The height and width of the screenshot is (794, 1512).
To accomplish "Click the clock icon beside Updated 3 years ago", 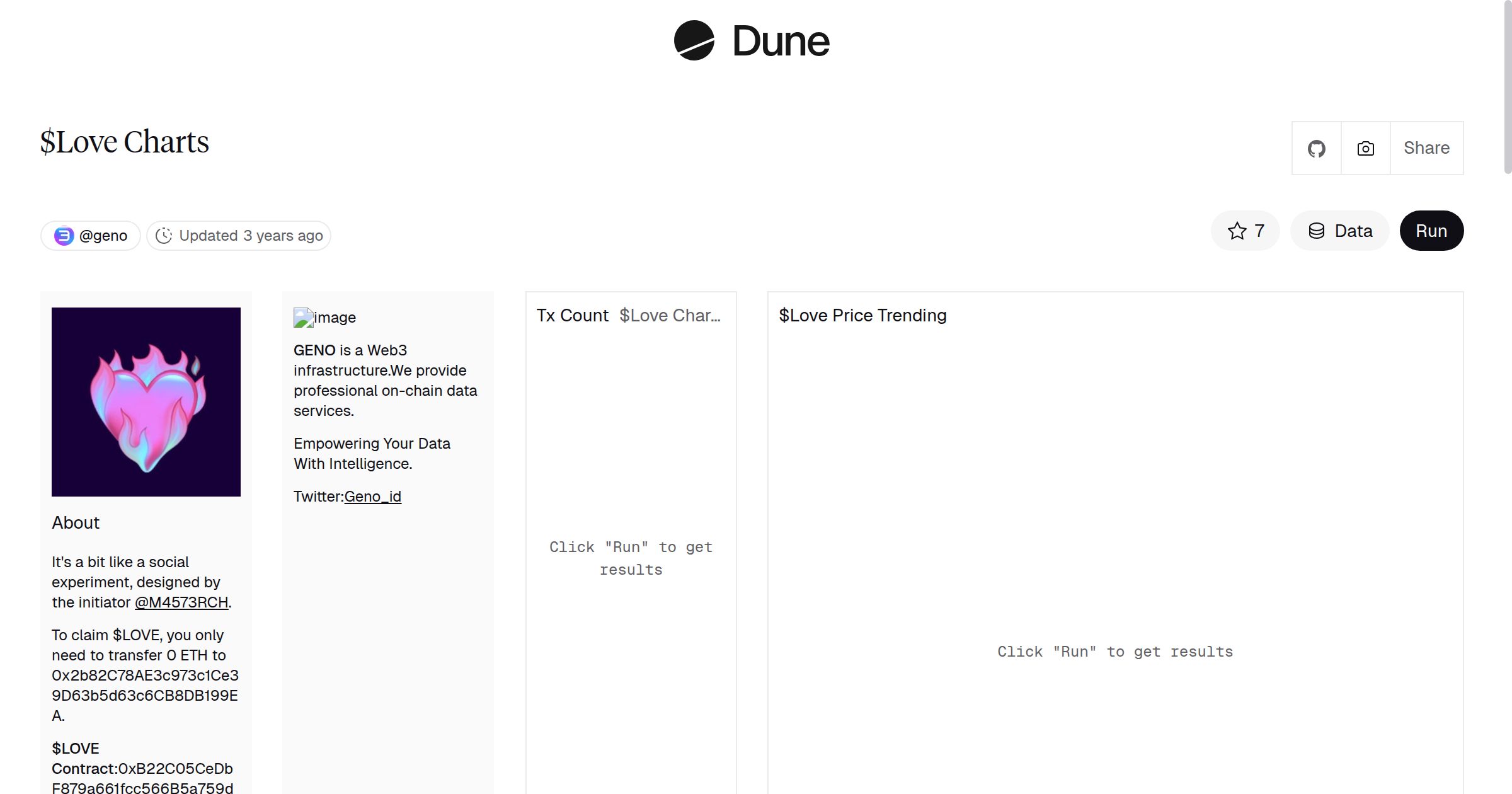I will click(164, 235).
